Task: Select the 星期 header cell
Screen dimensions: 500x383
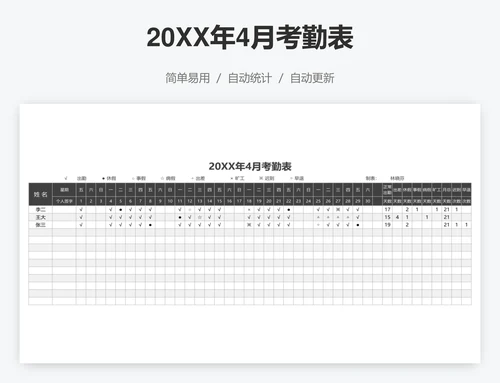Action: (64, 190)
